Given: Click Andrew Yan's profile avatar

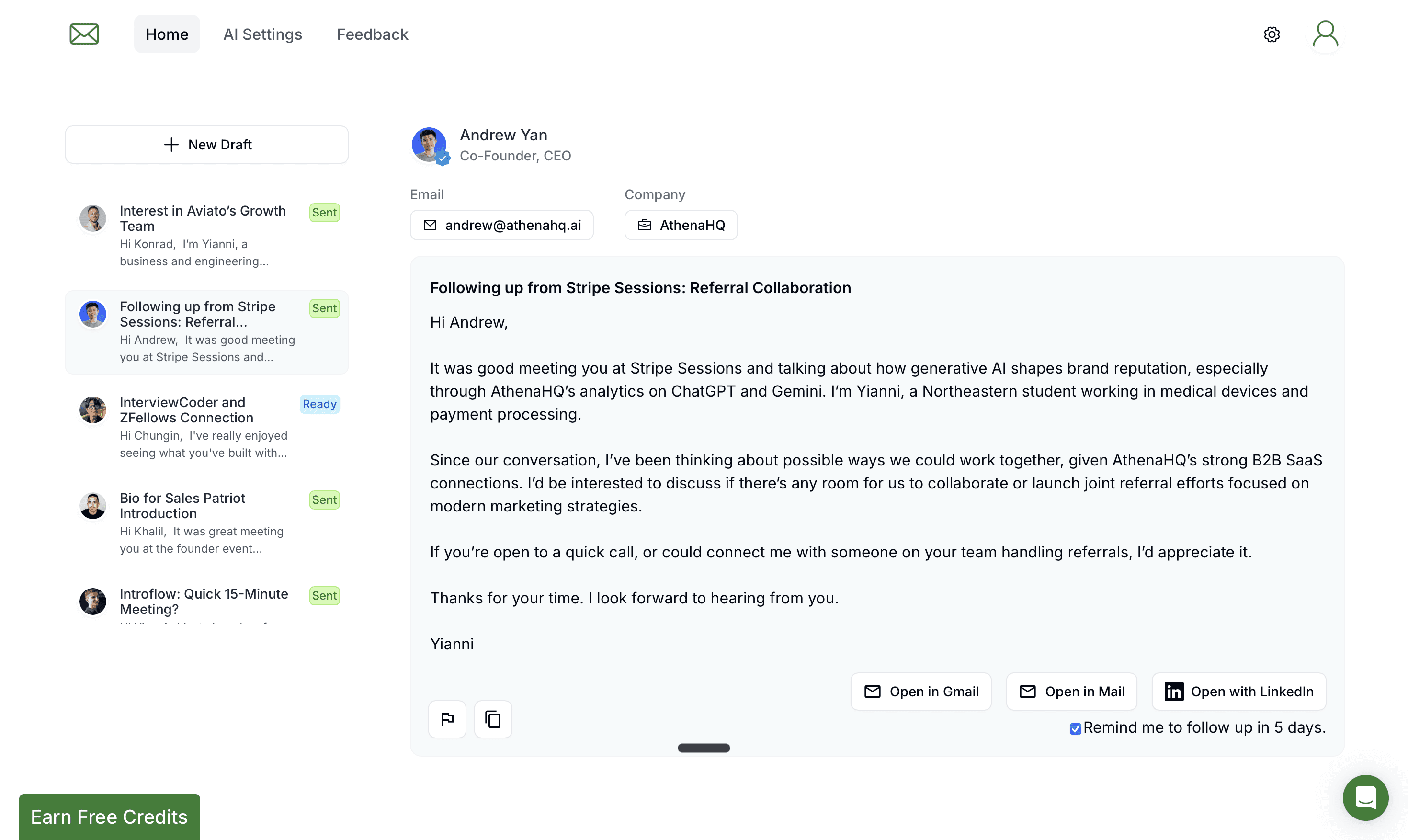Looking at the screenshot, I should [430, 145].
